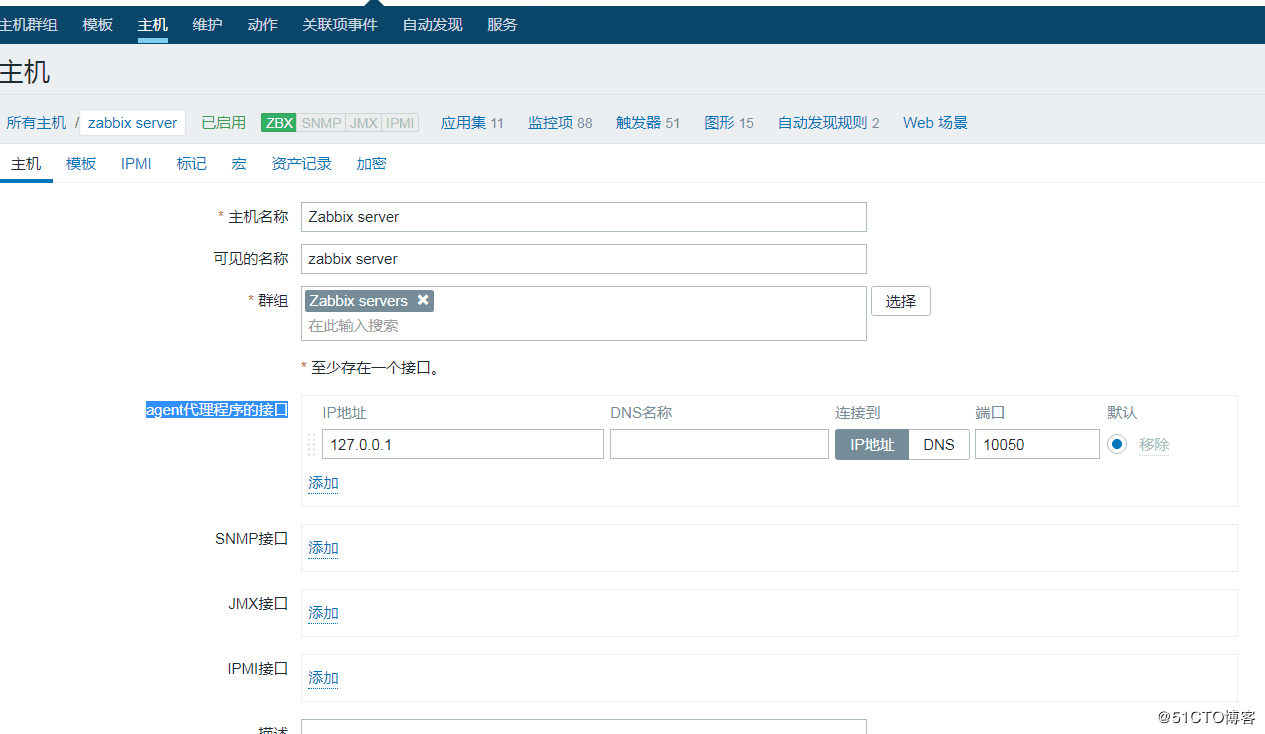Viewport: 1265px width, 734px height.
Task: Open the 服务 menu item
Action: (502, 24)
